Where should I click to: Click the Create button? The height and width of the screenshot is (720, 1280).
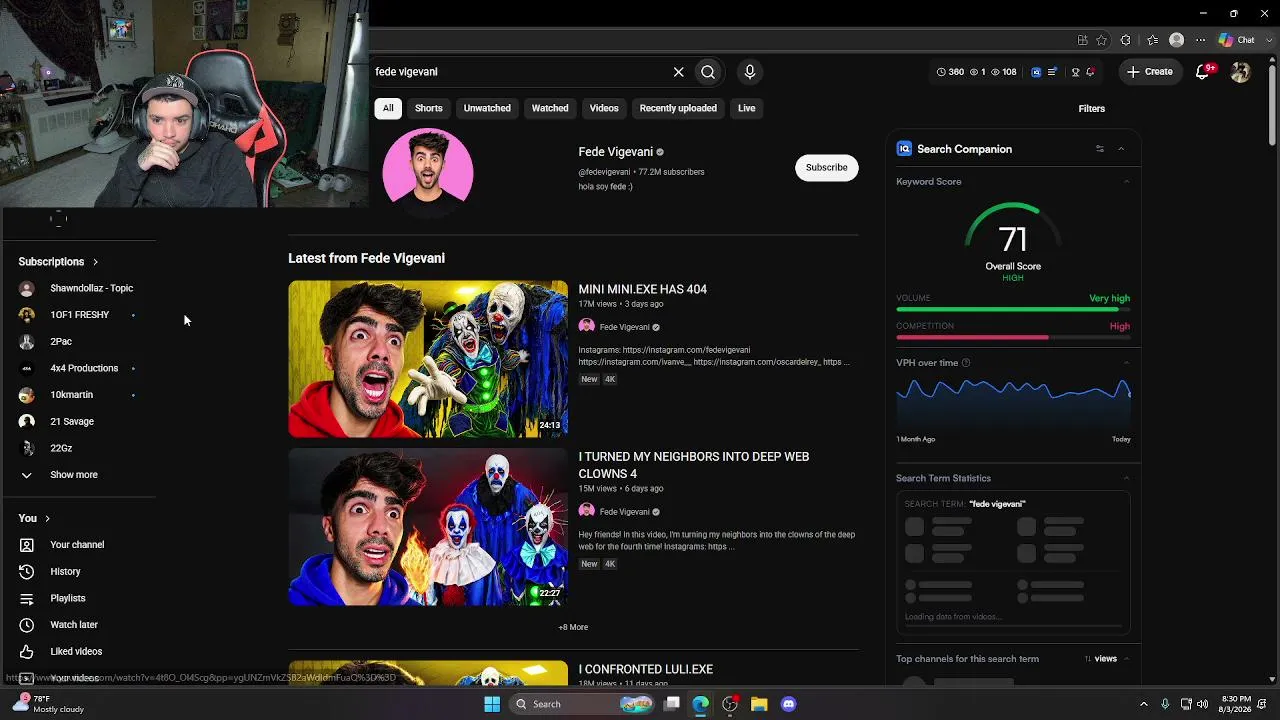[x=1149, y=72]
